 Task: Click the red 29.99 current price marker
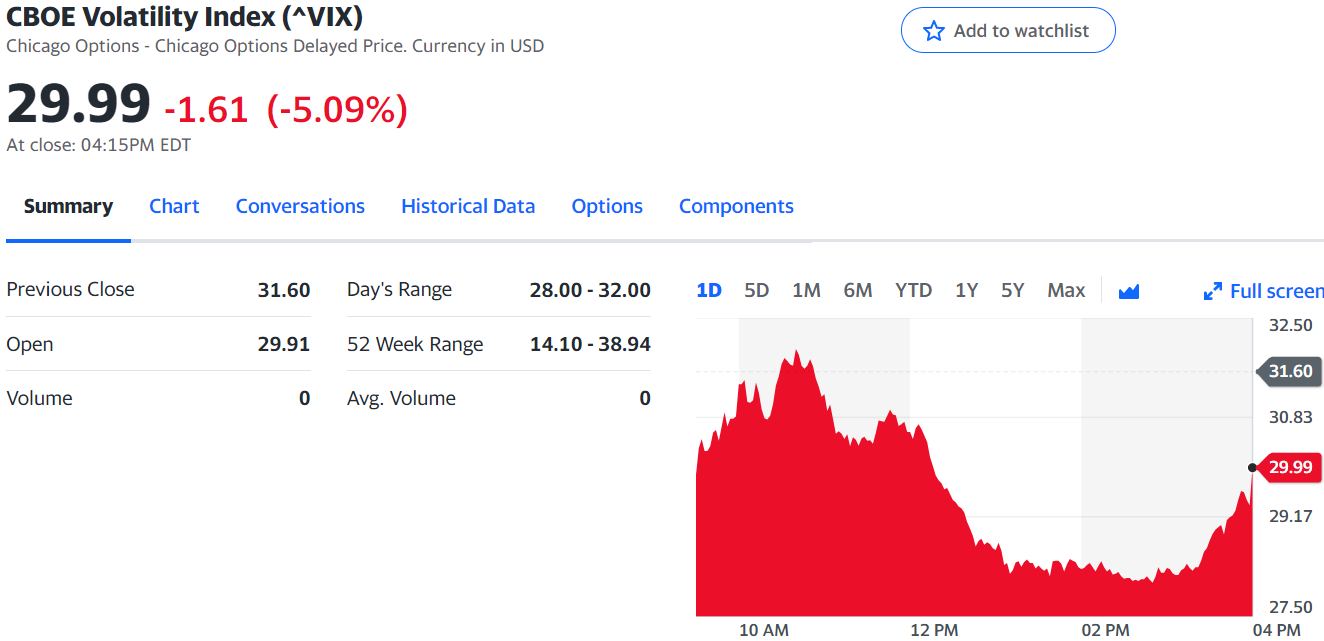point(1289,467)
